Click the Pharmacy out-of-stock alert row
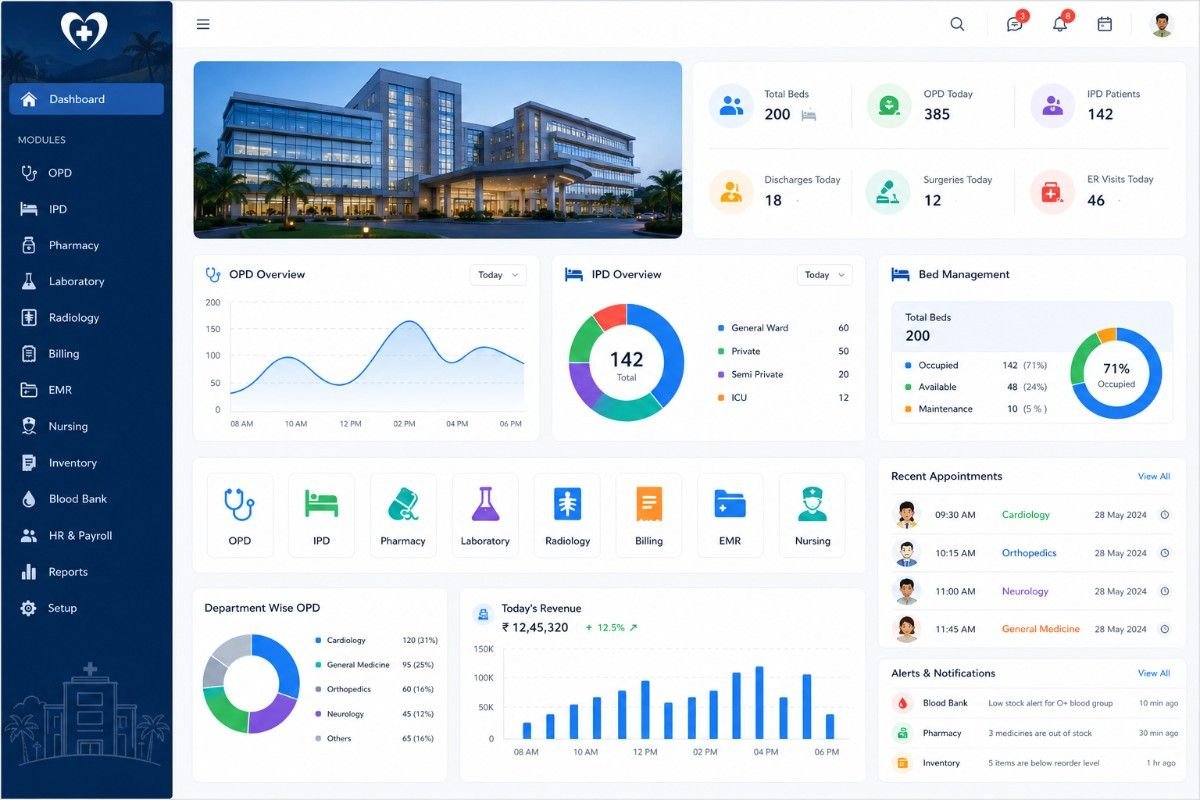 pyautogui.click(x=1034, y=733)
